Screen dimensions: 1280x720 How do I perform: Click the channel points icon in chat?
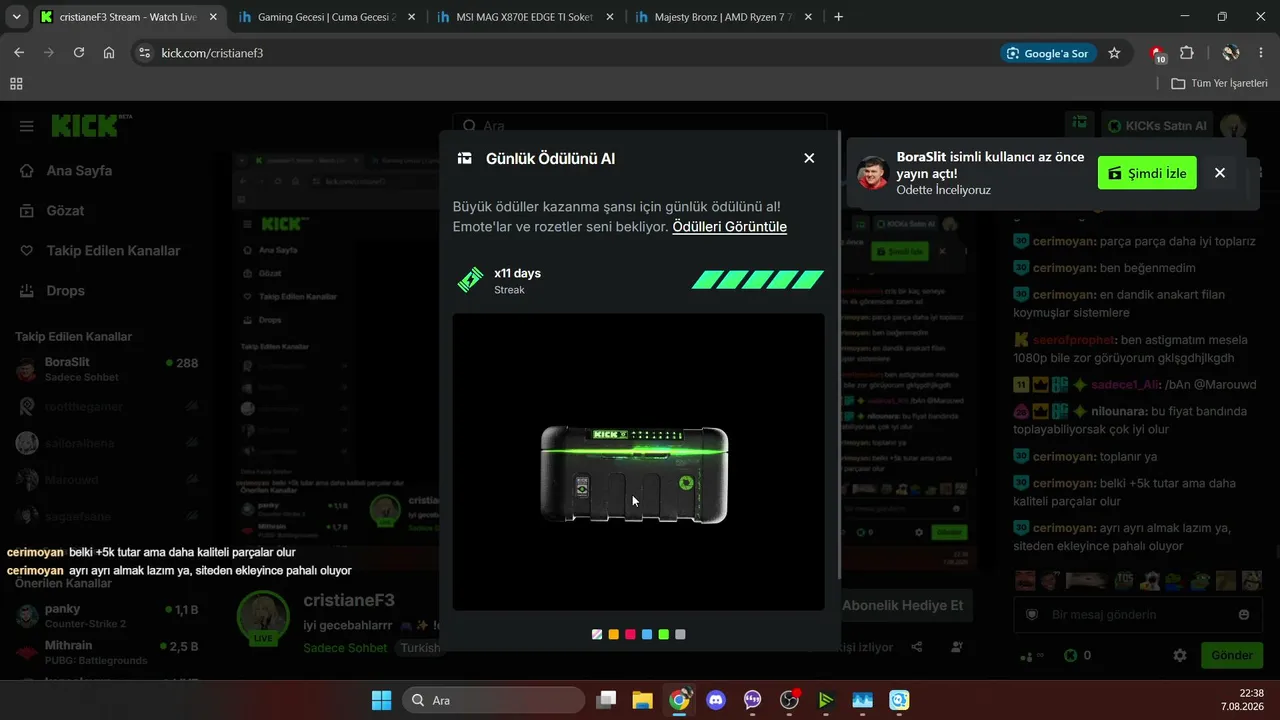1030,657
